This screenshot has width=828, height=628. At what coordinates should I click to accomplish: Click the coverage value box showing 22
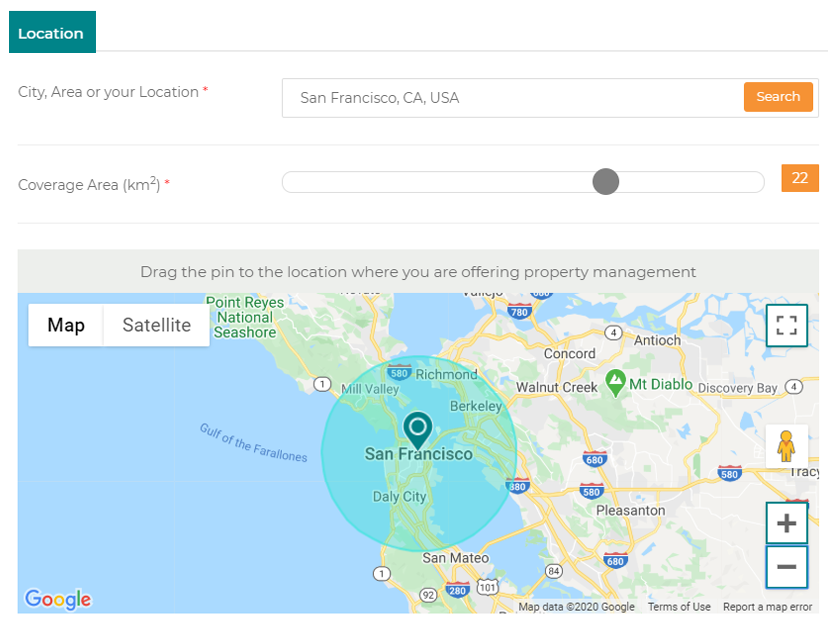[799, 178]
